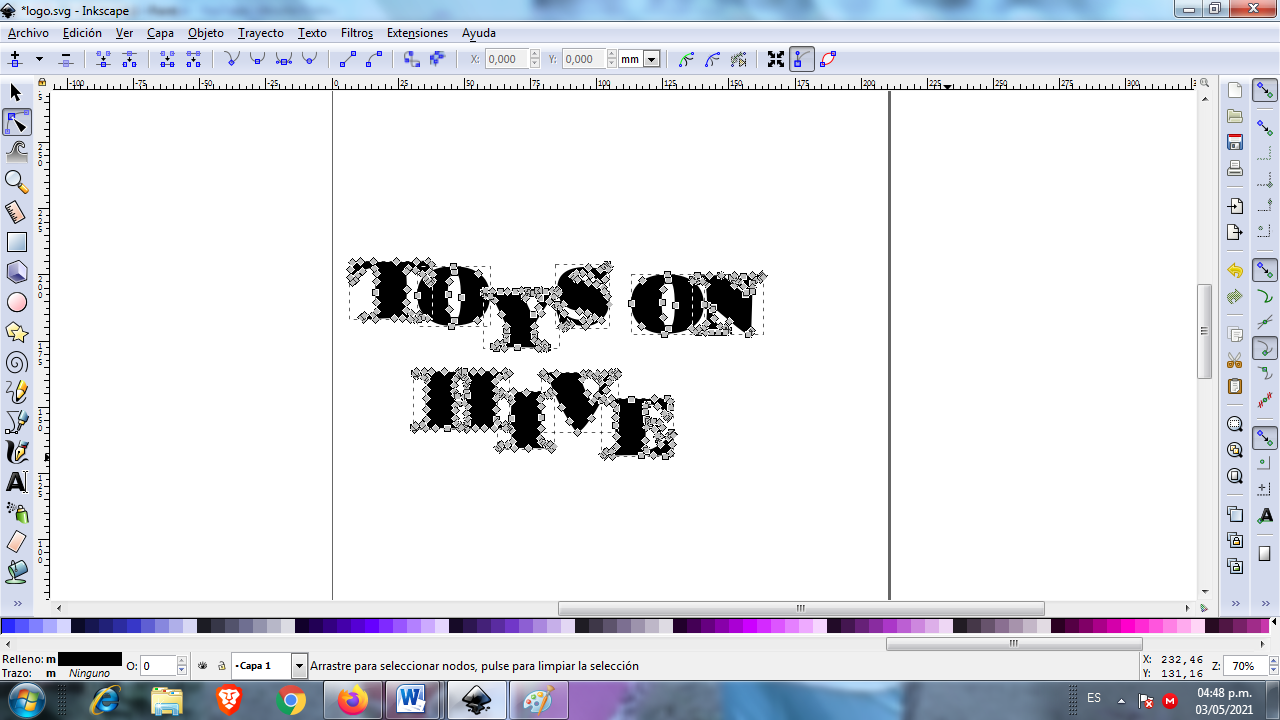Toggle show path outline button
This screenshot has height=720, width=1280.
pos(828,59)
